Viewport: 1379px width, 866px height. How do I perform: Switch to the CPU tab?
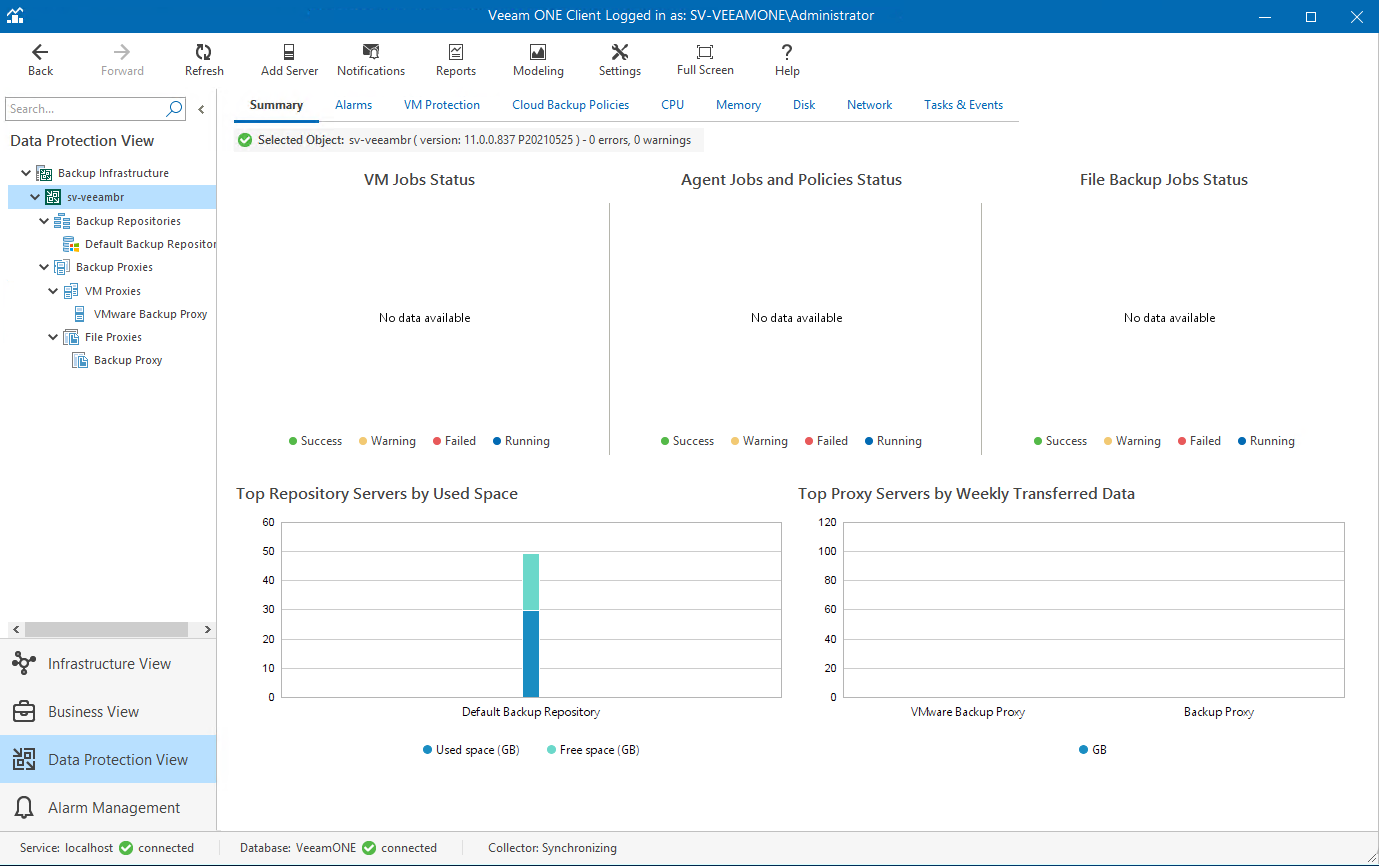[x=673, y=105]
